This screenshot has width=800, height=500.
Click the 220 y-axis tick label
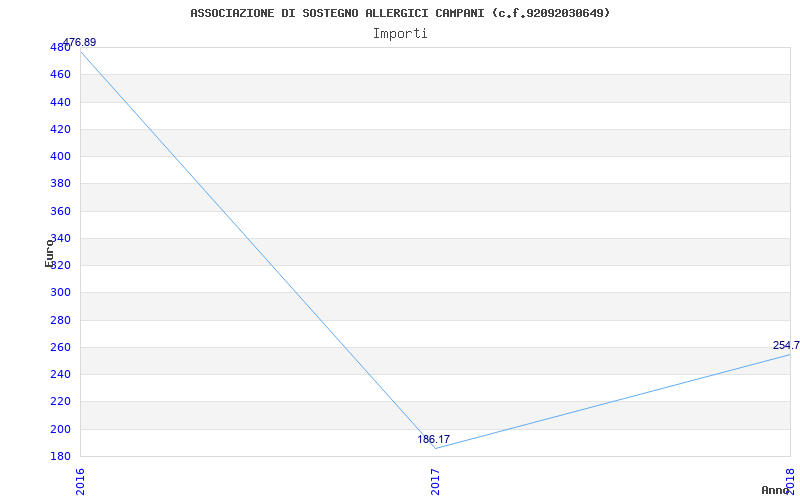click(x=60, y=402)
